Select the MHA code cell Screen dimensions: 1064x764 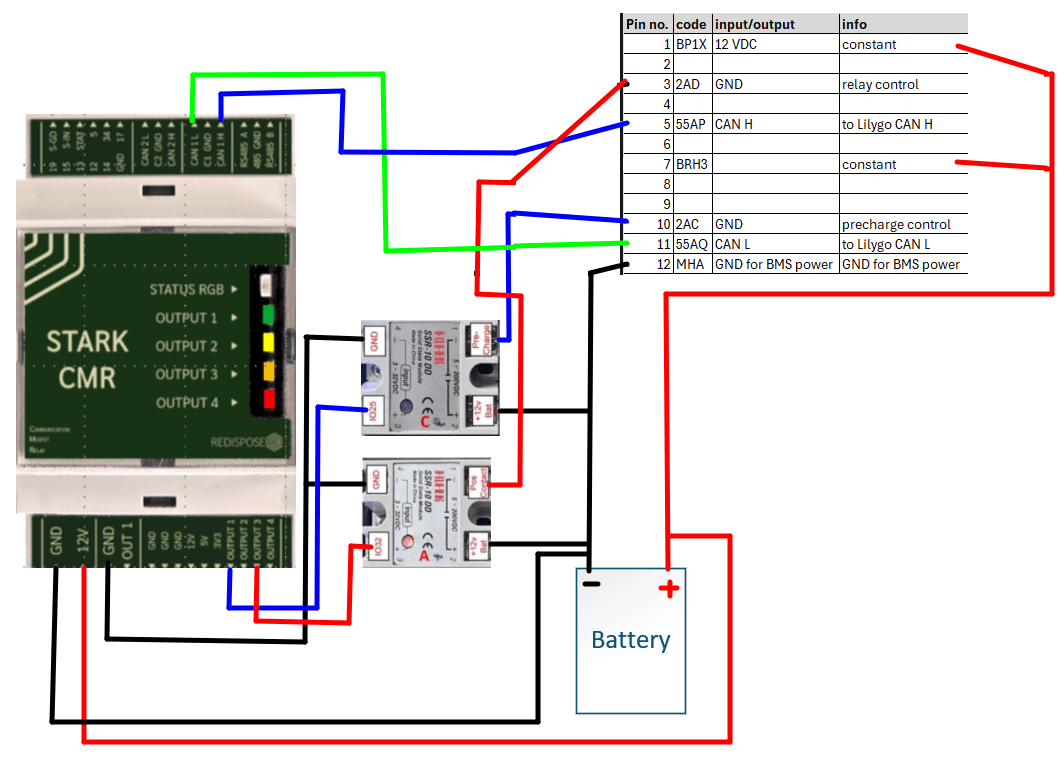pyautogui.click(x=690, y=264)
